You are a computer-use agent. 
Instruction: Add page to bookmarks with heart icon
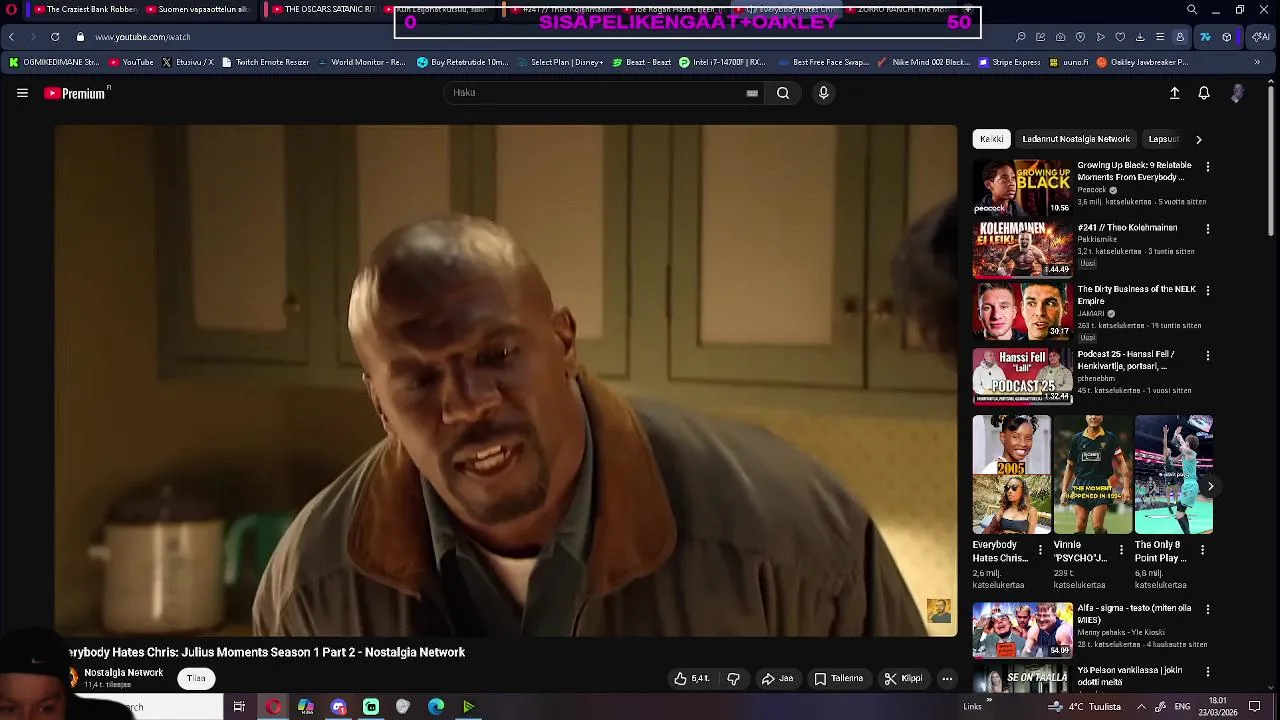click(1120, 37)
